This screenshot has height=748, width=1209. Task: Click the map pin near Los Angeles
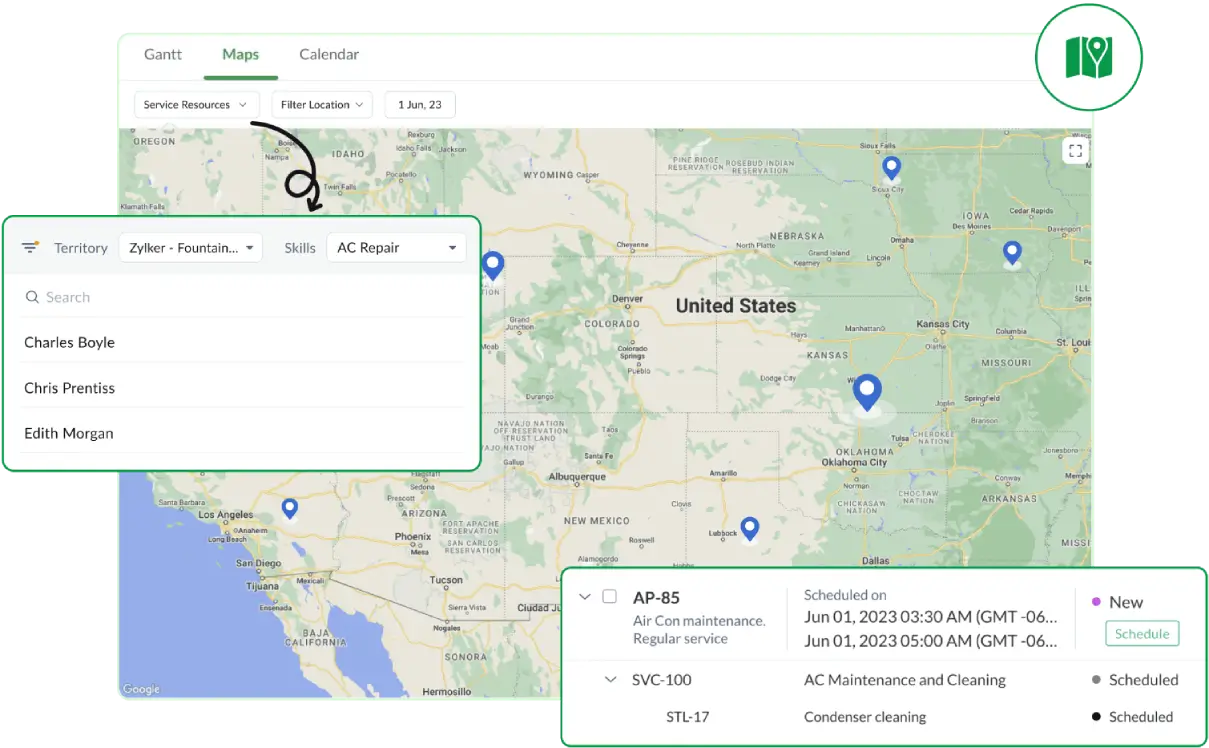point(290,509)
